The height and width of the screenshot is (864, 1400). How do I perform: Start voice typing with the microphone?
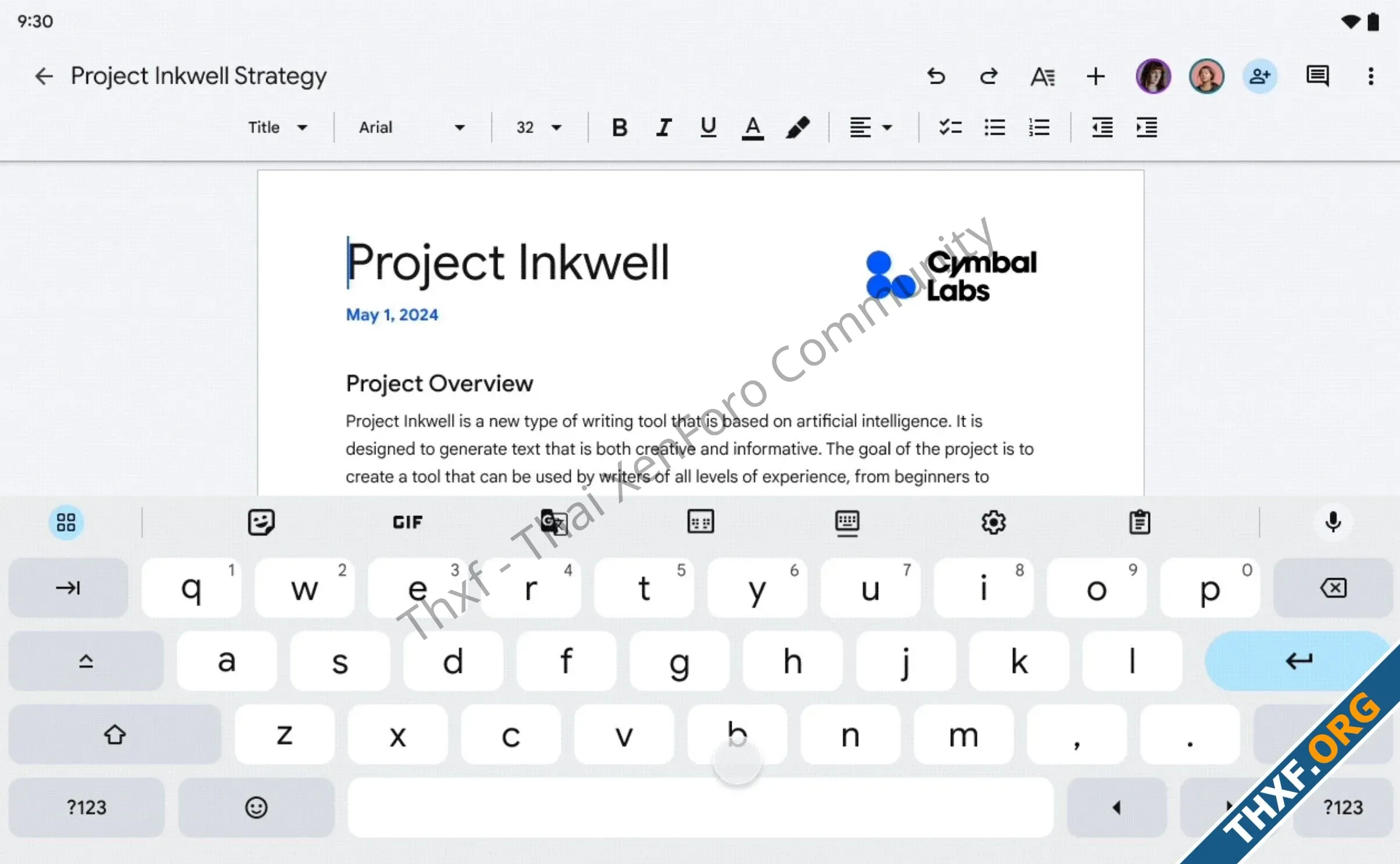tap(1333, 522)
